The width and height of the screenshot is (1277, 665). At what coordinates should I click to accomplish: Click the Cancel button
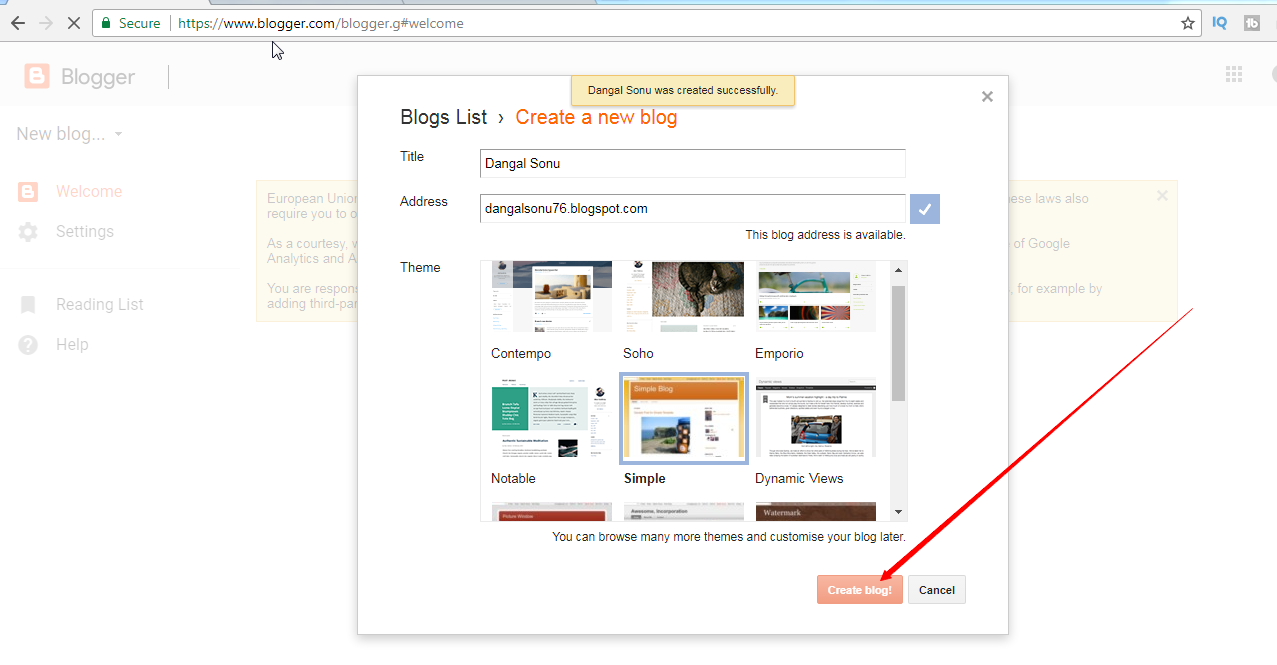click(937, 590)
